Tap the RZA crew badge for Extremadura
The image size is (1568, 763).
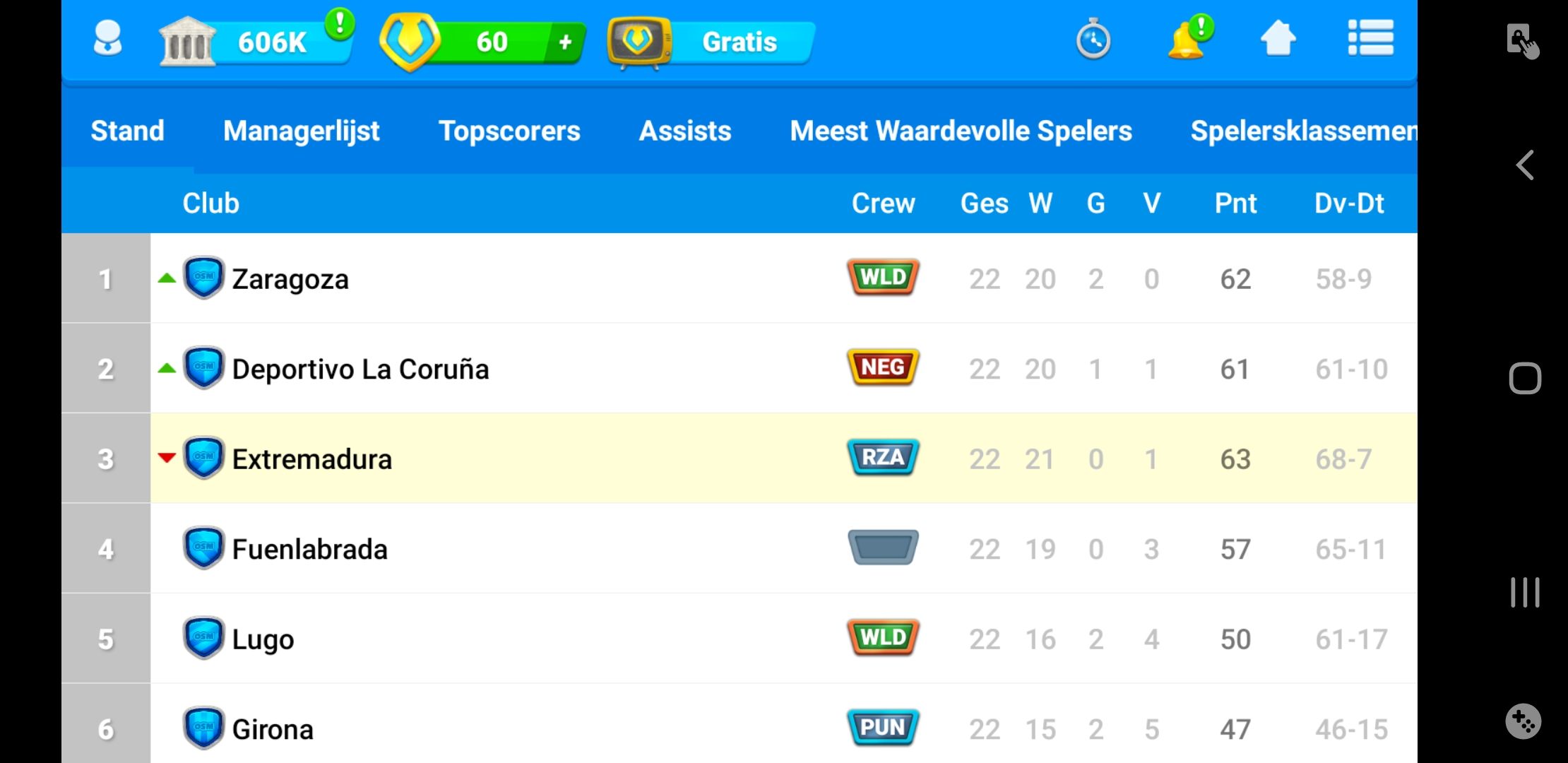[883, 457]
